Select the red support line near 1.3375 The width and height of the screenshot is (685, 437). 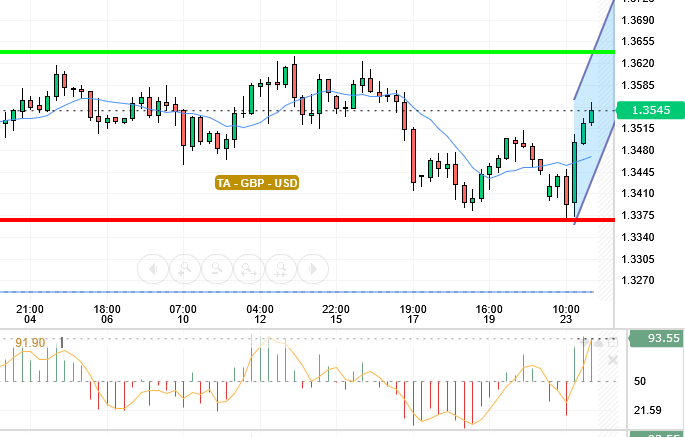(307, 220)
